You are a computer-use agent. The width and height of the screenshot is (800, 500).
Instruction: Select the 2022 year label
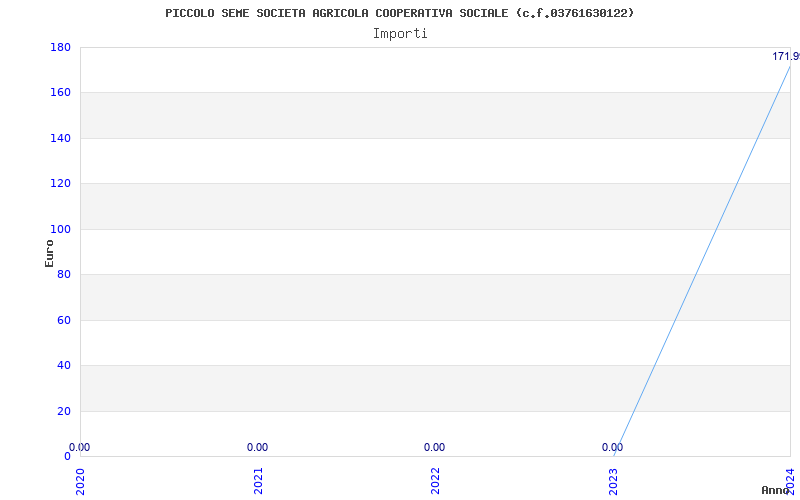[x=435, y=481]
